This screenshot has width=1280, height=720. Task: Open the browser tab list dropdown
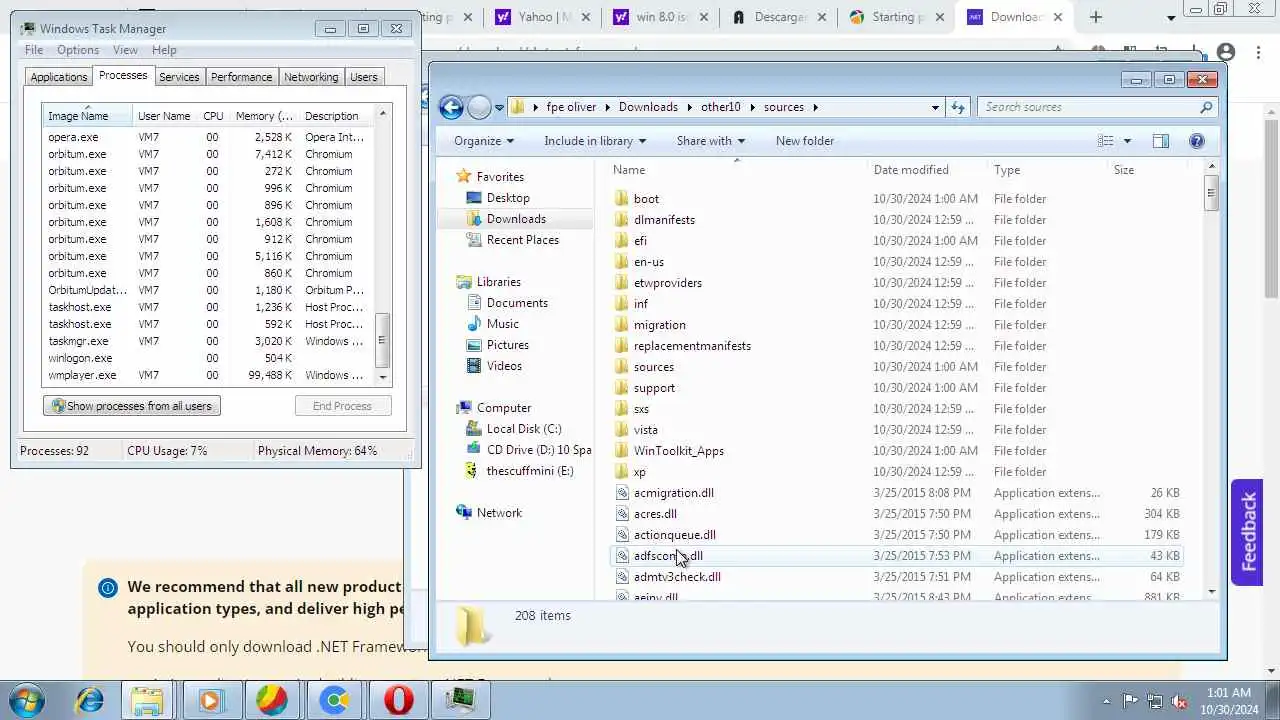pyautogui.click(x=1171, y=18)
